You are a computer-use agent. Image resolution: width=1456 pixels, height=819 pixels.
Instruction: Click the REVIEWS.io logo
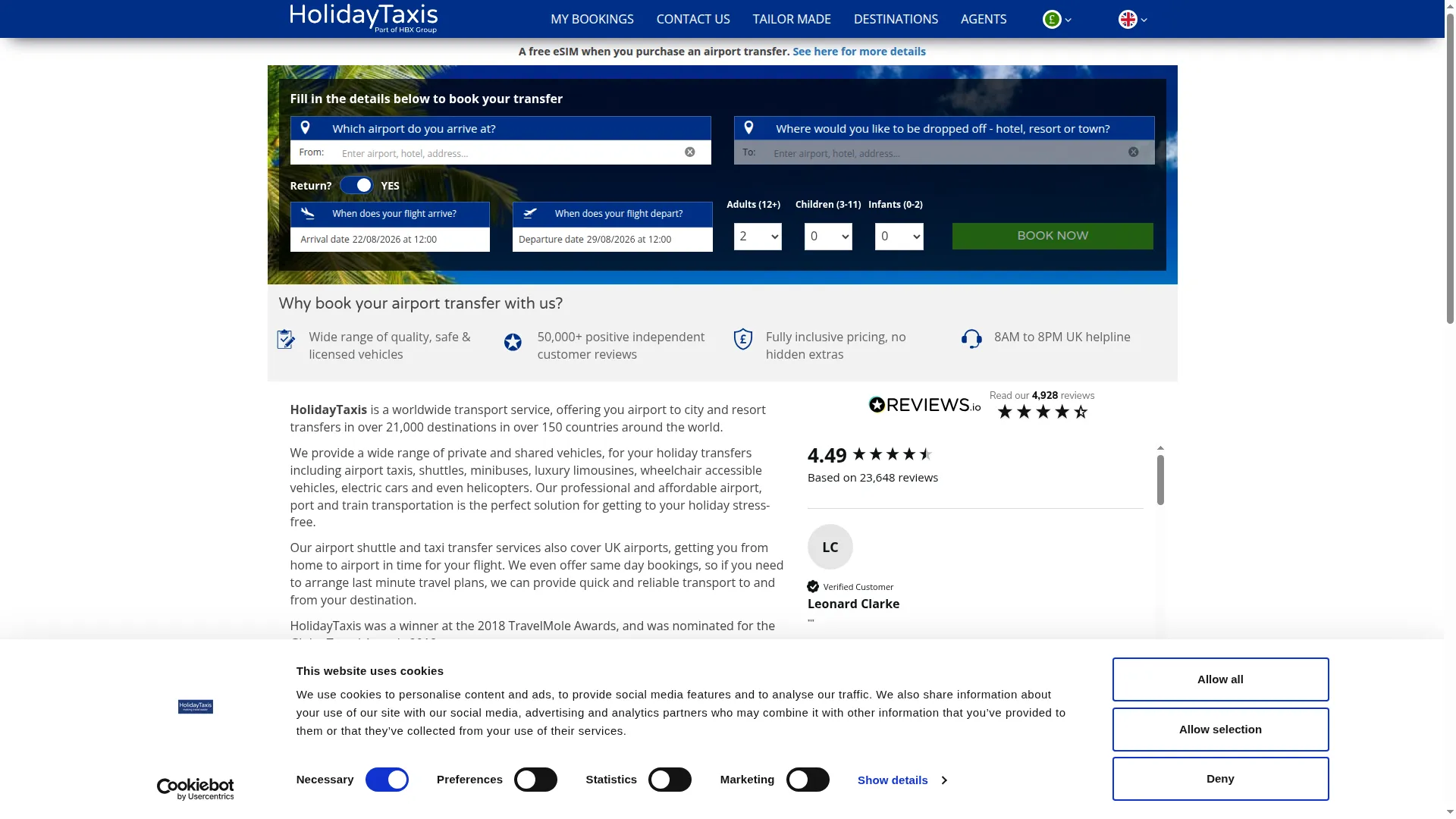924,405
